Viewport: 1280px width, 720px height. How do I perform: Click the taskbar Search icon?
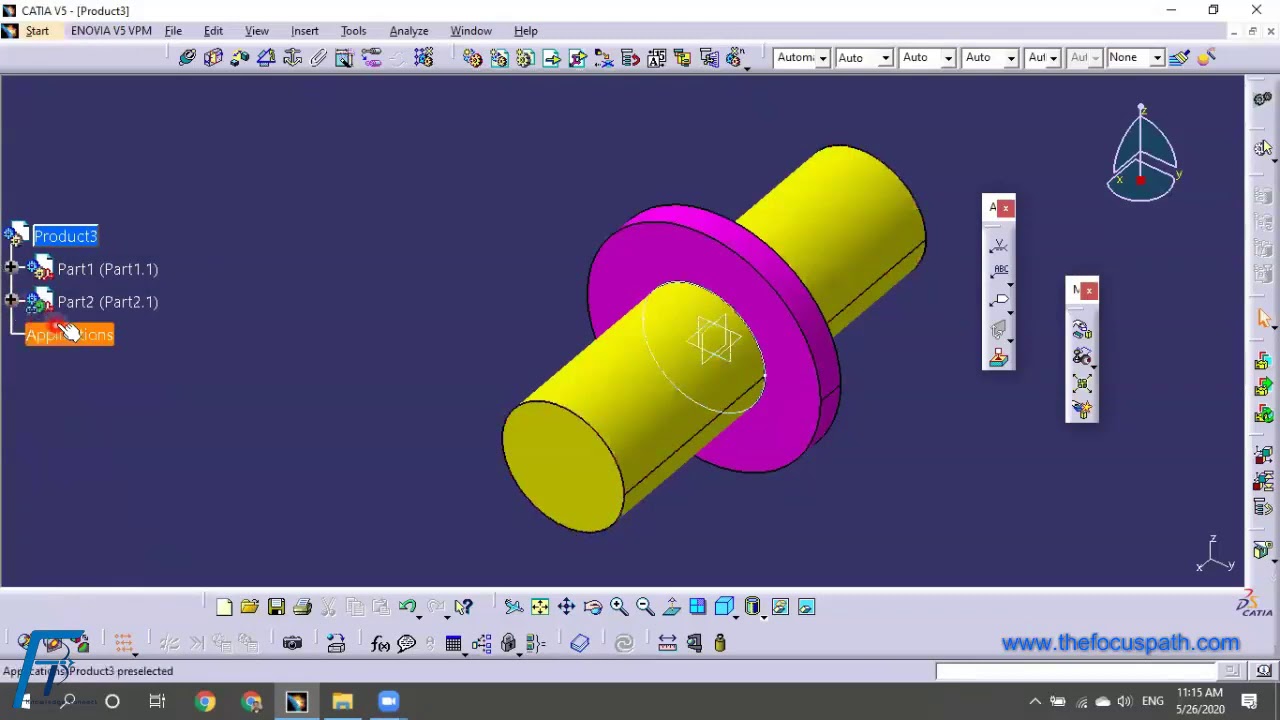point(68,701)
